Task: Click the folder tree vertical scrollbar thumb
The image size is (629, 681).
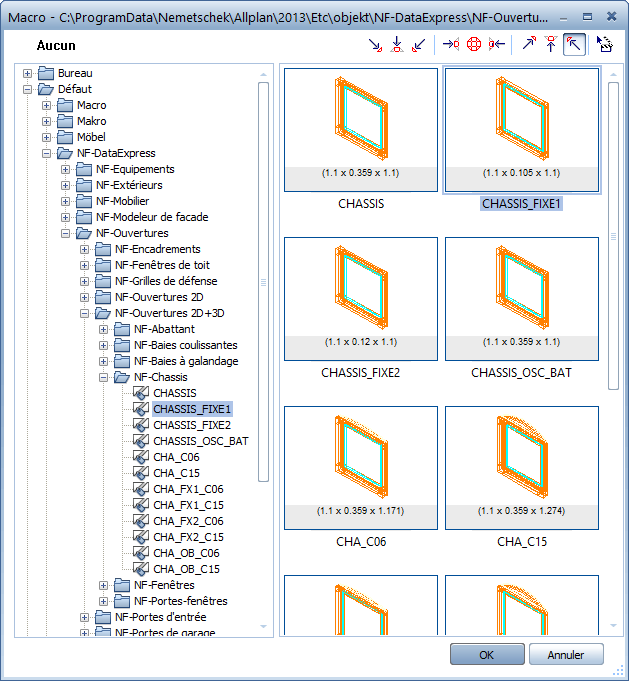Action: (263, 282)
